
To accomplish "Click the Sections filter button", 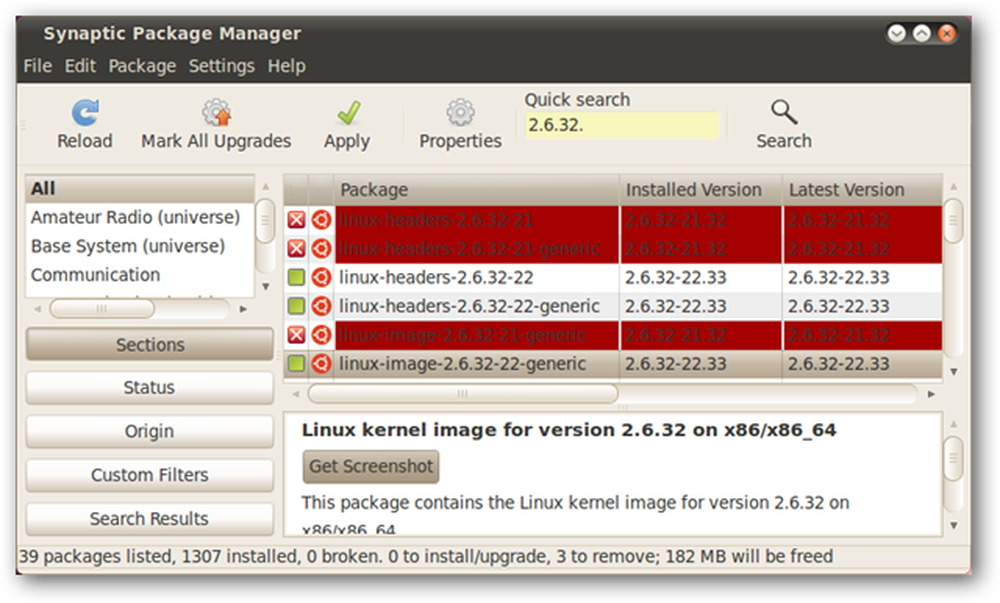I will (150, 345).
